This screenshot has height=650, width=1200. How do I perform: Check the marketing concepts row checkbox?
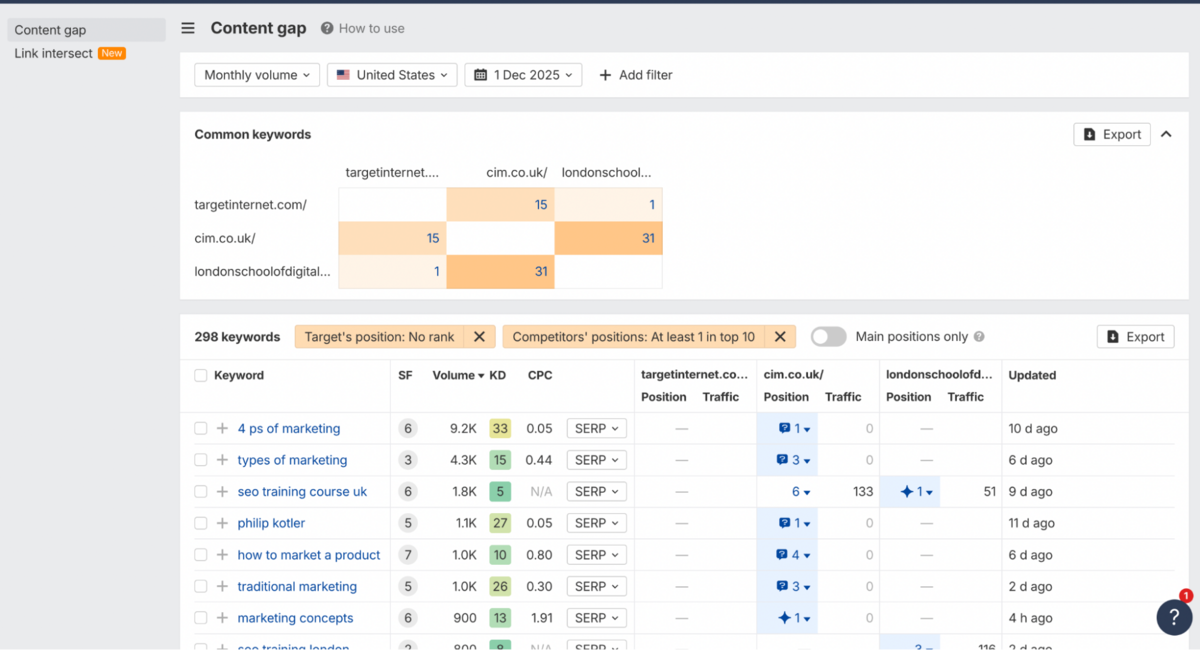pos(200,618)
